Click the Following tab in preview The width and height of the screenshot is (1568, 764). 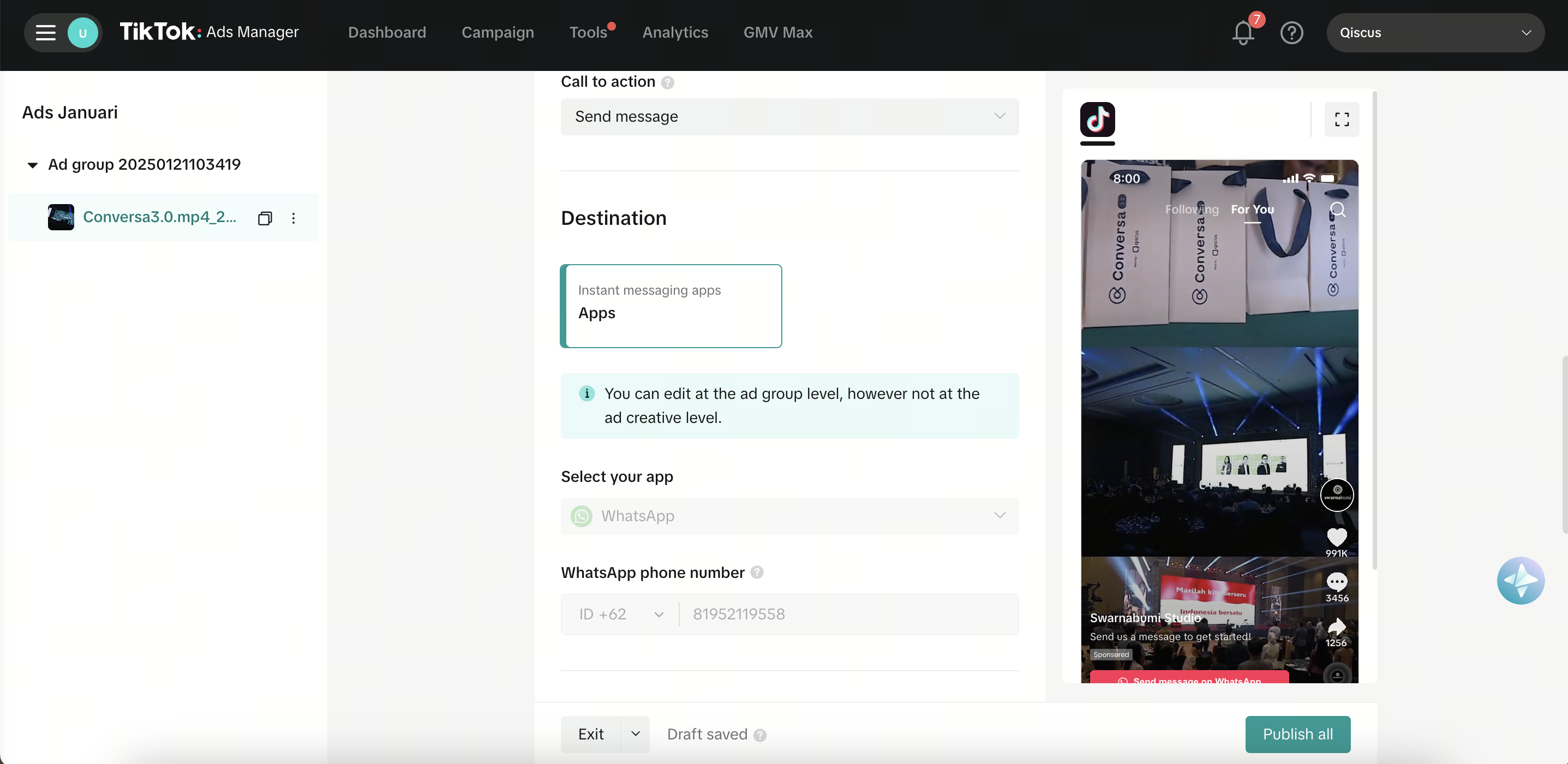[x=1192, y=210]
